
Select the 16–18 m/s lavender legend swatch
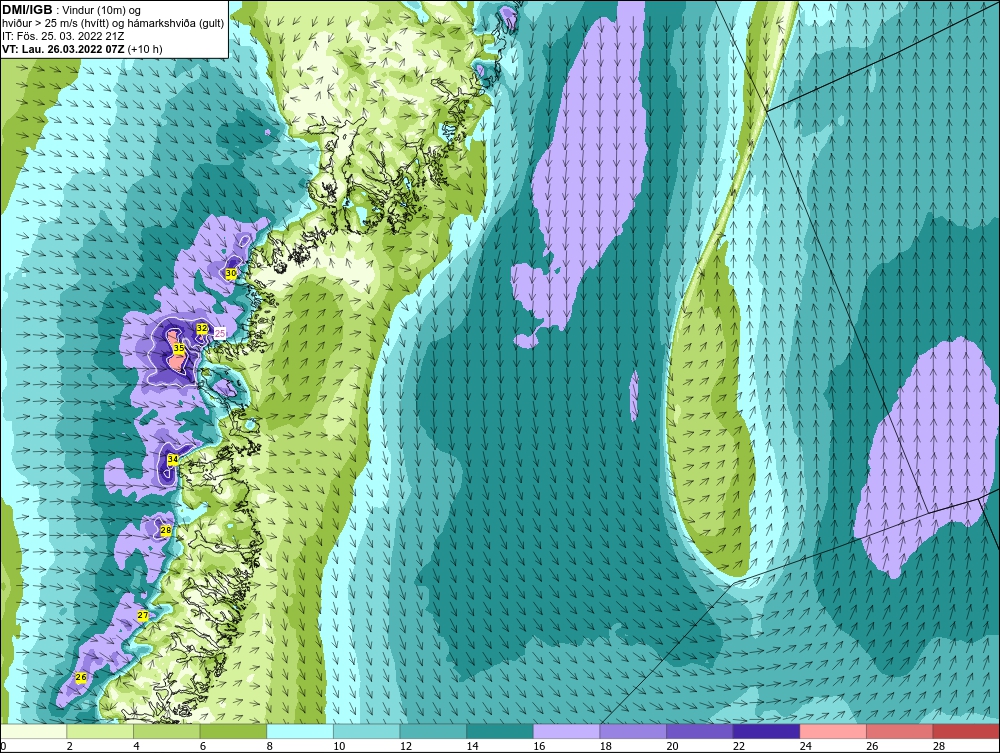pos(566,731)
